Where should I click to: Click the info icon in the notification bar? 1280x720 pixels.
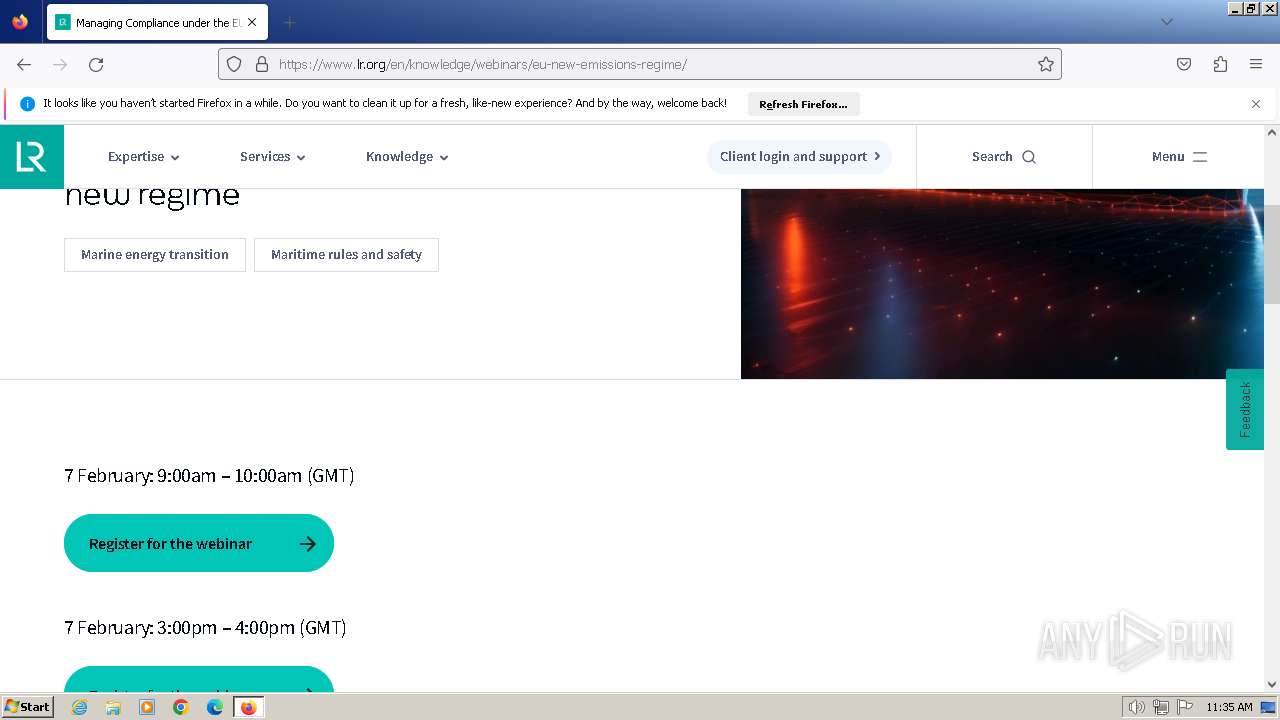tap(27, 104)
